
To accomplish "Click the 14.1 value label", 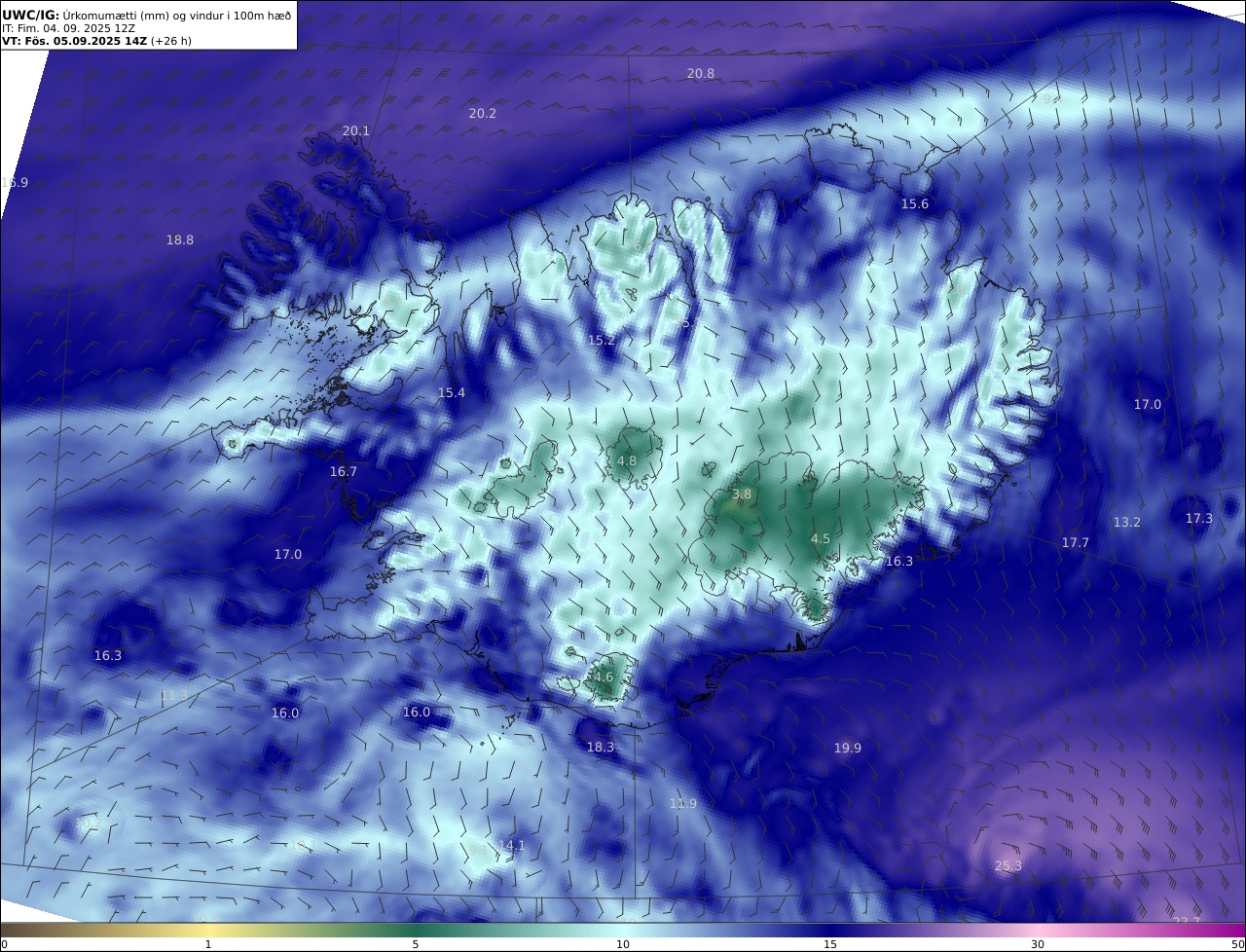I will (x=511, y=845).
